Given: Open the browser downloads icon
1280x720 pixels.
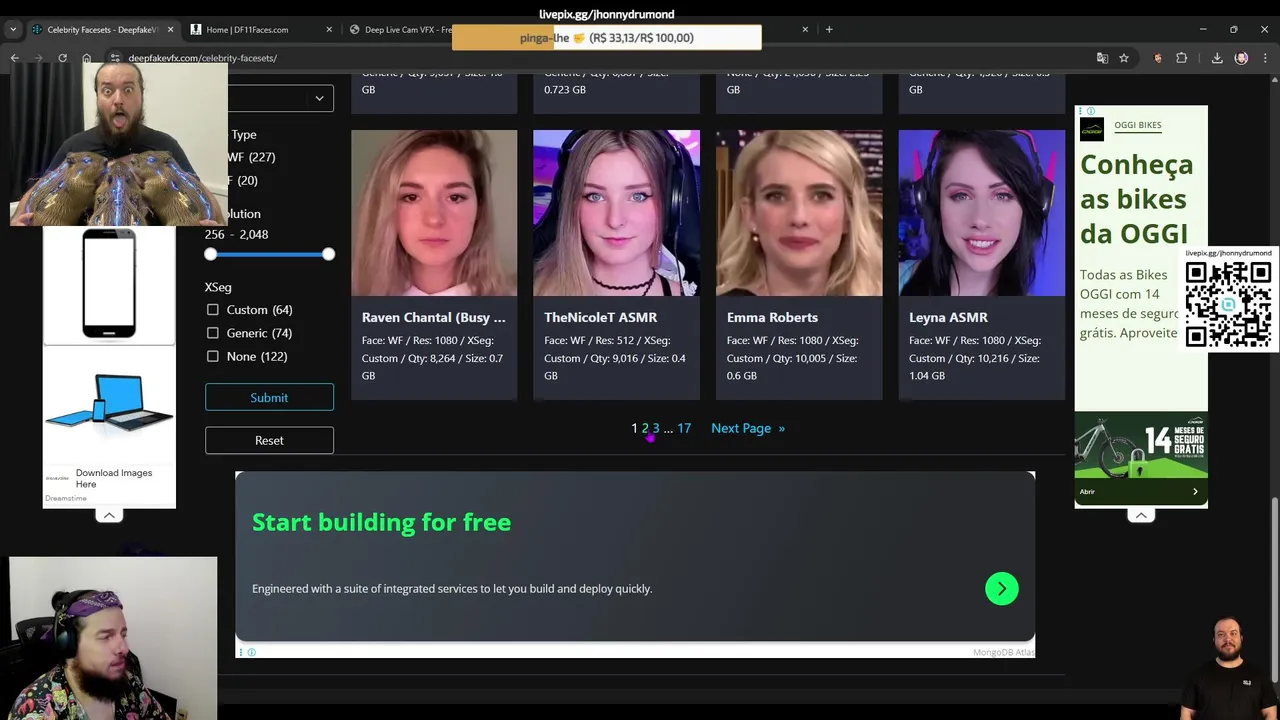Looking at the screenshot, I should pos(1217,58).
